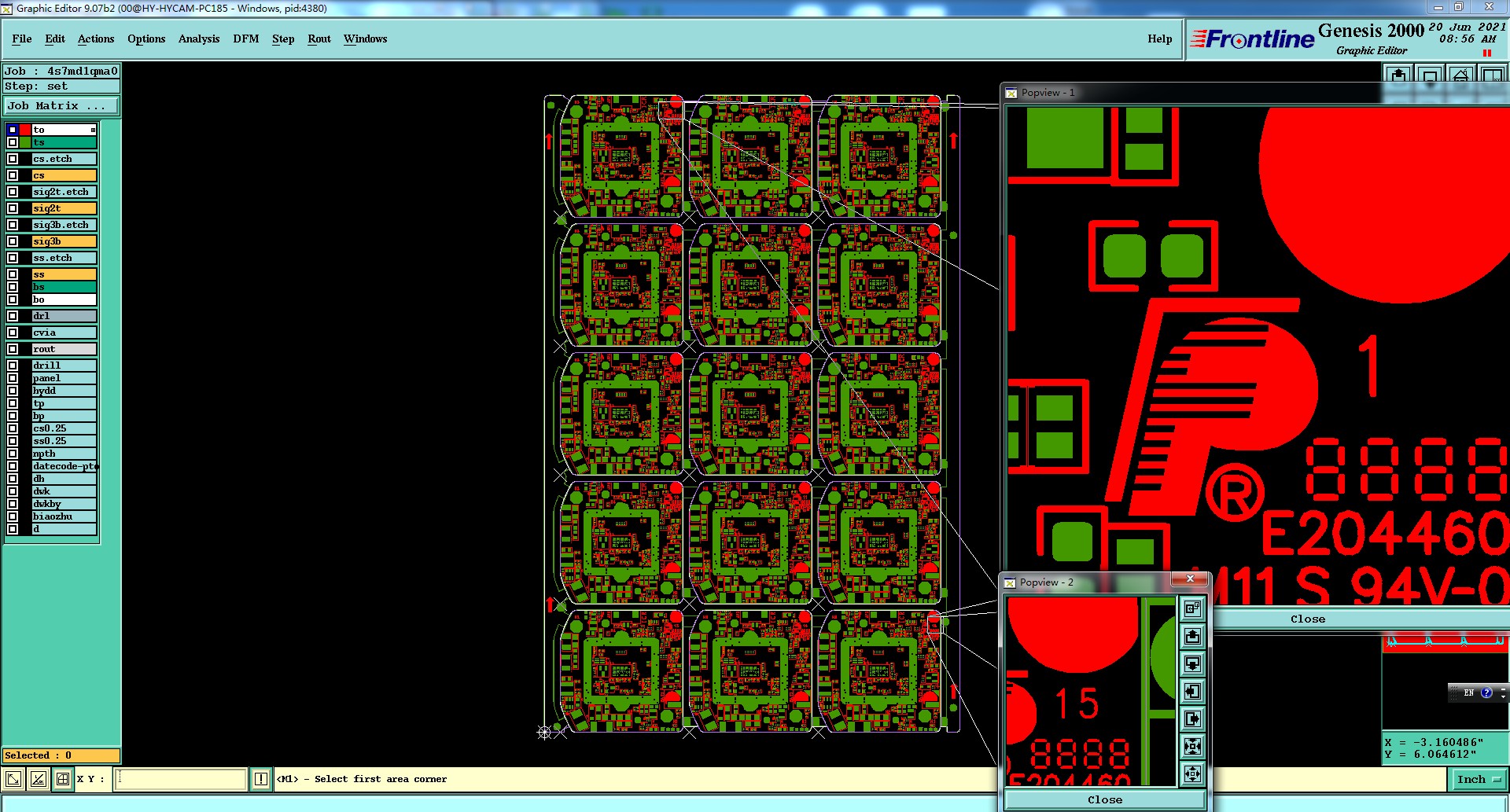
Task: Click Close button at bottom of Popview 2
Action: 1105,799
